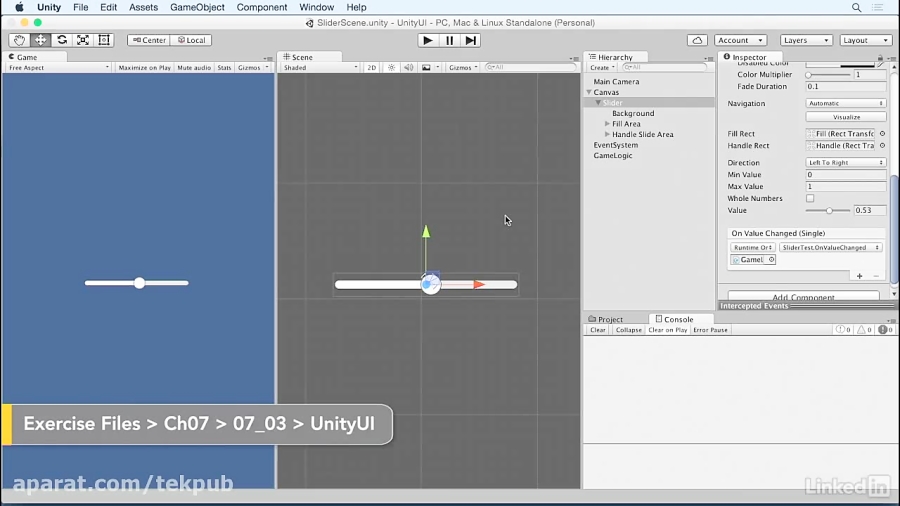Image resolution: width=900 pixels, height=506 pixels.
Task: Open Layout dropdown
Action: (x=866, y=40)
